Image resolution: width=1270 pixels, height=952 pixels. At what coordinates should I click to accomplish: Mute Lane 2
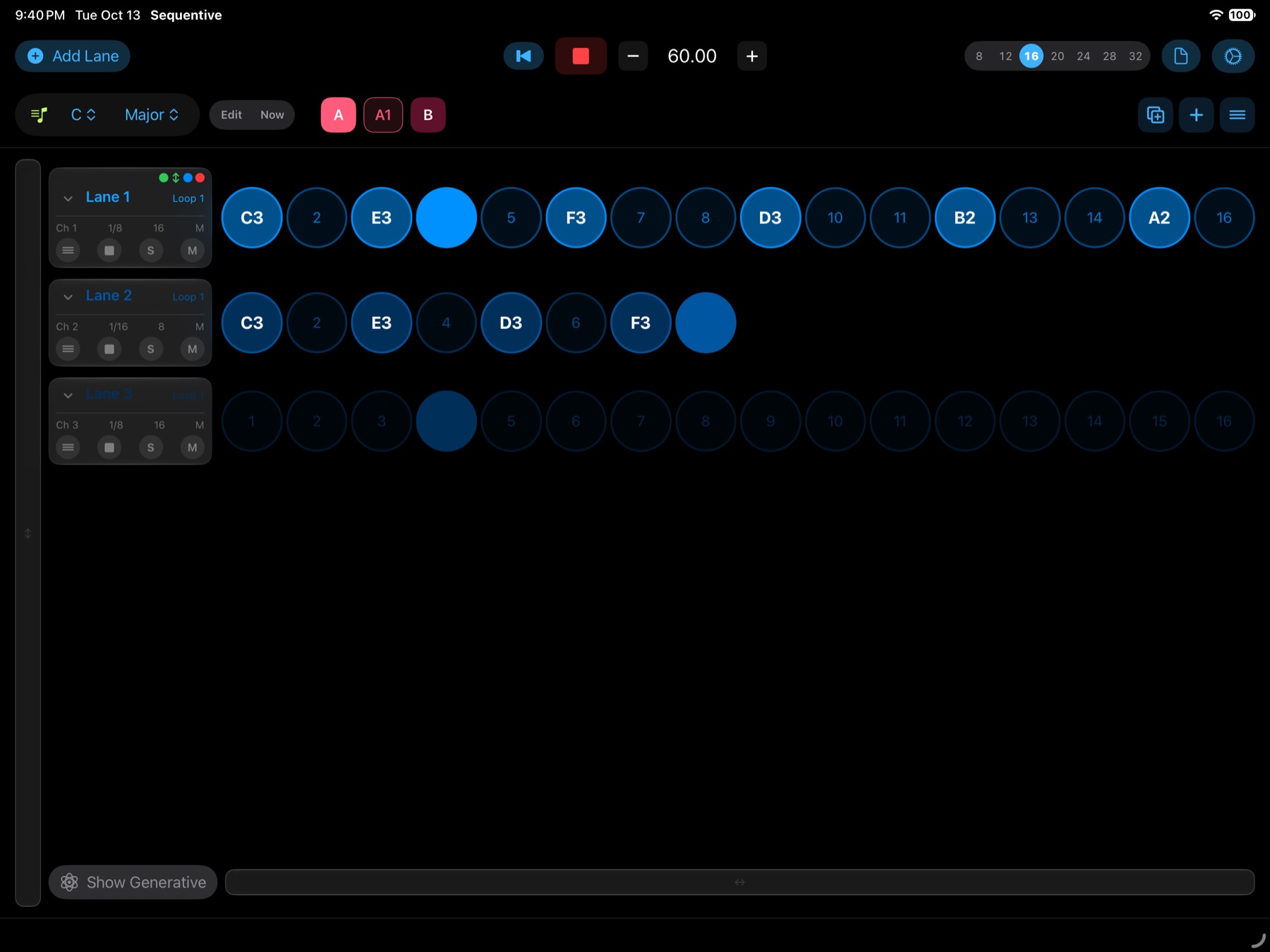(192, 349)
